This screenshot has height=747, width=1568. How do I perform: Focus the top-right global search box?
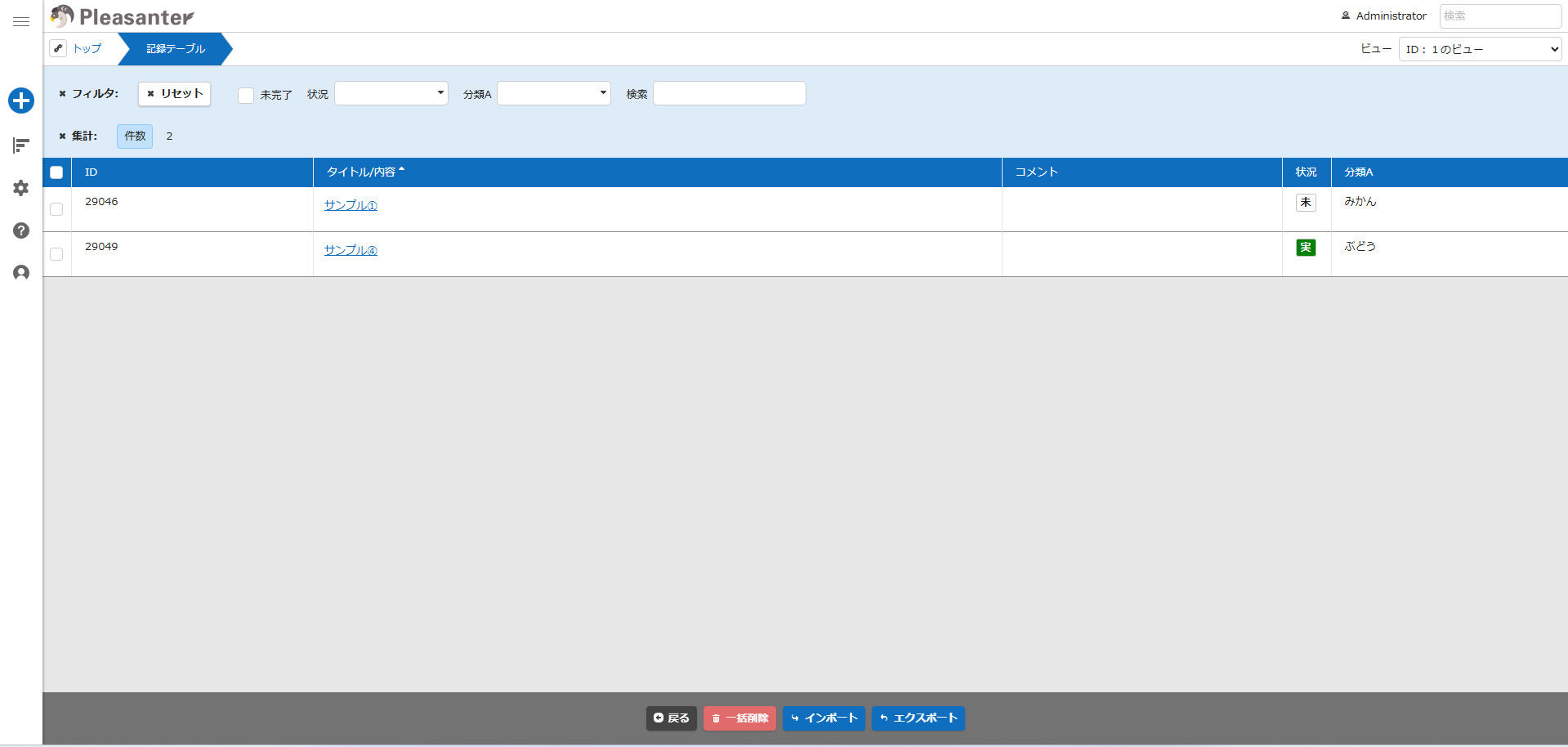pos(1501,16)
